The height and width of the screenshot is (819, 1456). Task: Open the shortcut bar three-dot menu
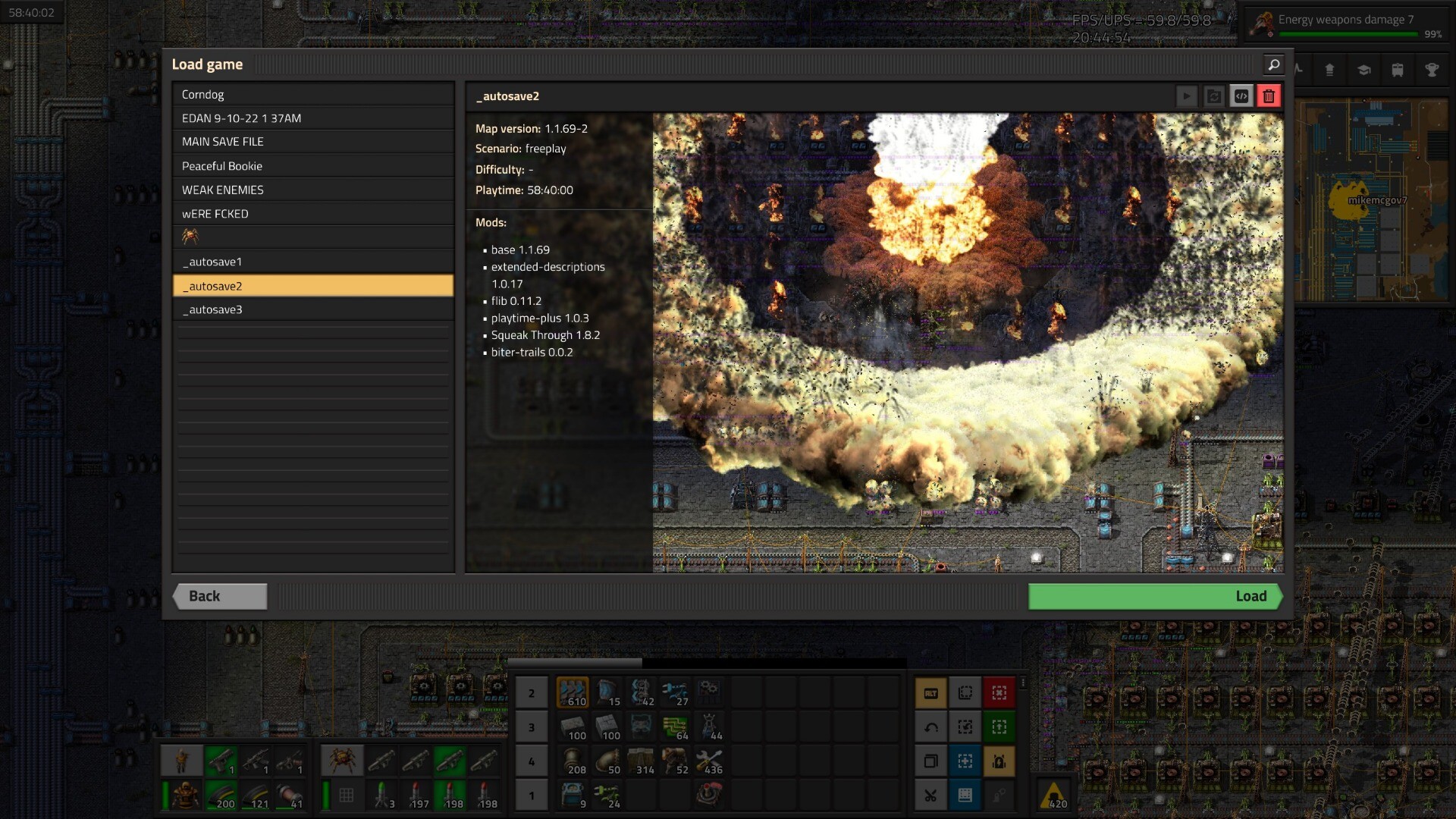(1023, 682)
